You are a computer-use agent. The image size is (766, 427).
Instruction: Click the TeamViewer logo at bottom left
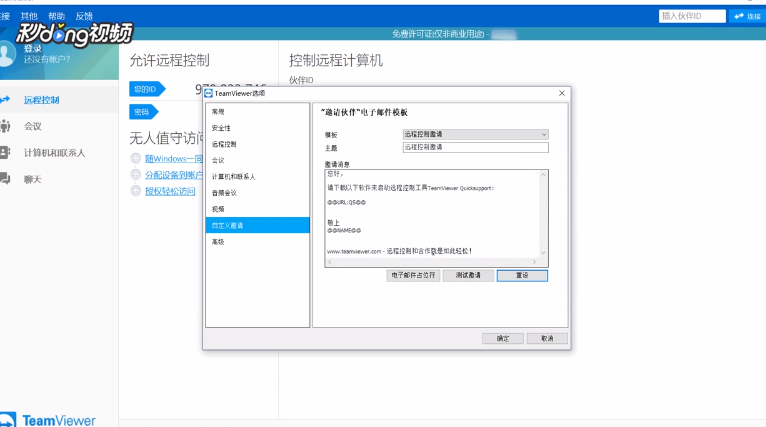(x=48, y=420)
